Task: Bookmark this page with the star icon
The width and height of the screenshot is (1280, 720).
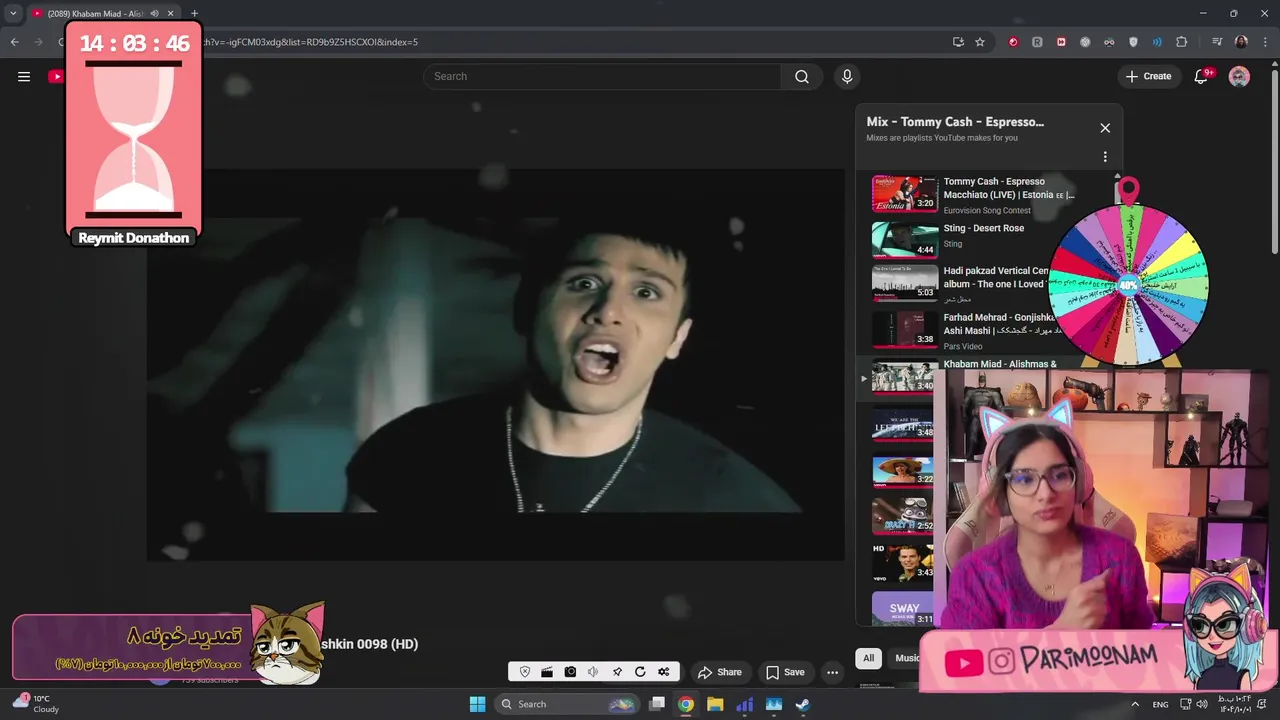Action: point(980,42)
